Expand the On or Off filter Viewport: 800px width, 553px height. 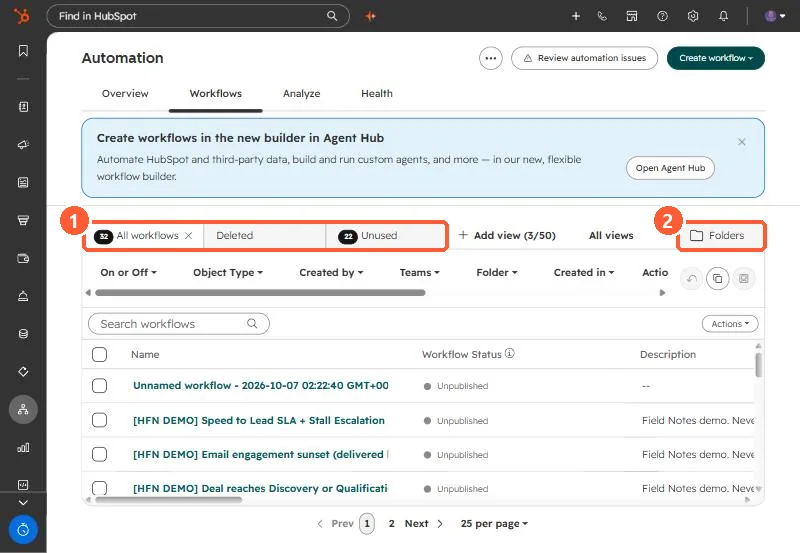128,272
